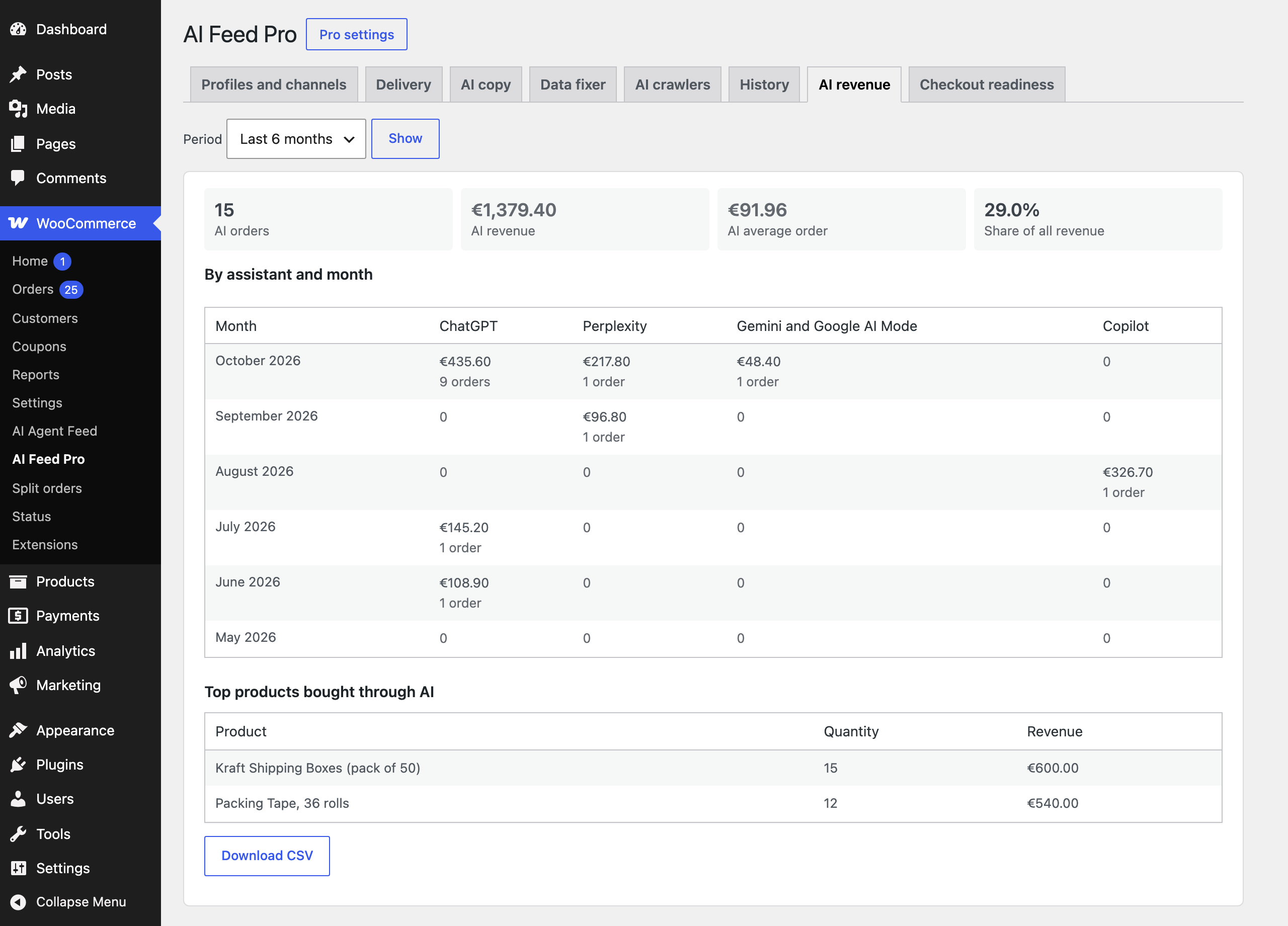Open the Customers submenu link

[x=45, y=318]
